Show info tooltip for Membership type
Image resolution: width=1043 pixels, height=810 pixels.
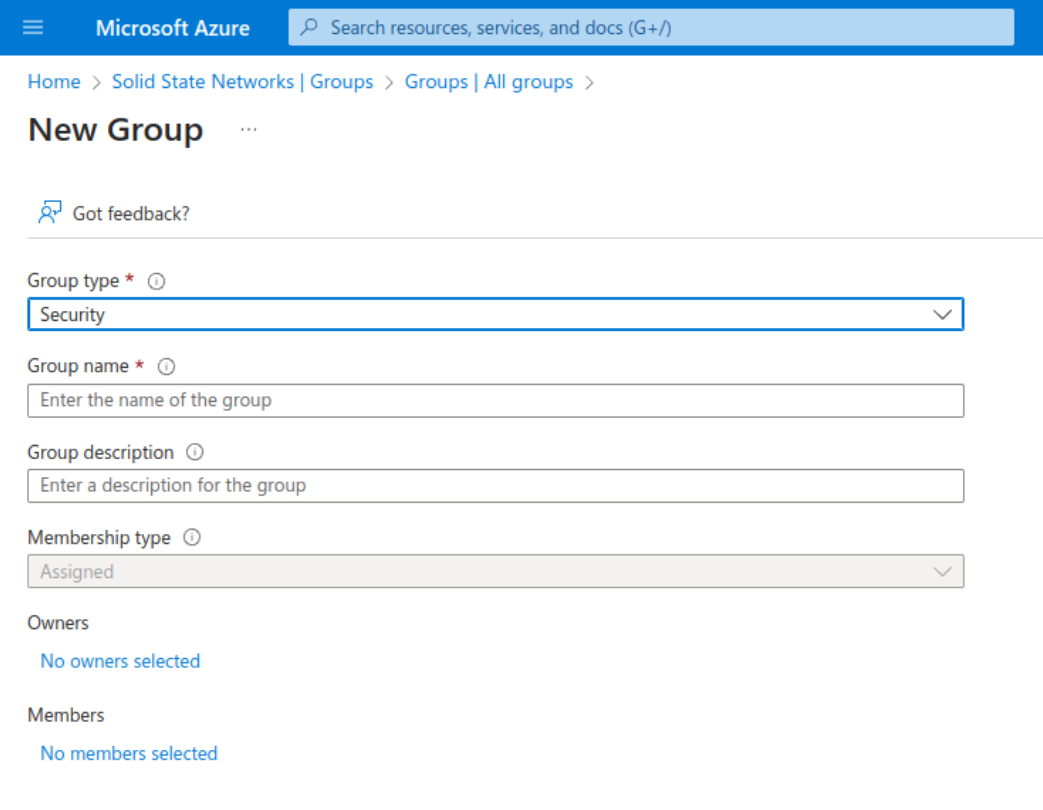(x=192, y=537)
